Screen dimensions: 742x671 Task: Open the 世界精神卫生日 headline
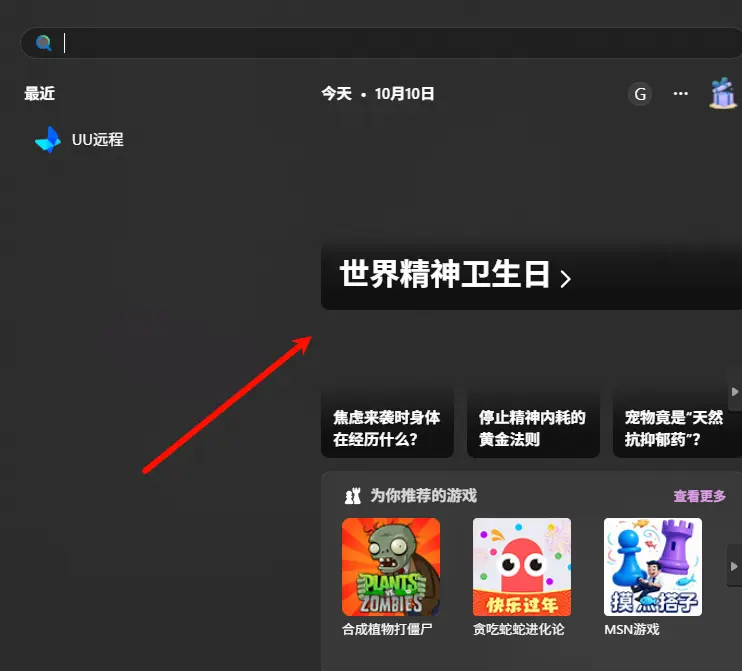445,275
